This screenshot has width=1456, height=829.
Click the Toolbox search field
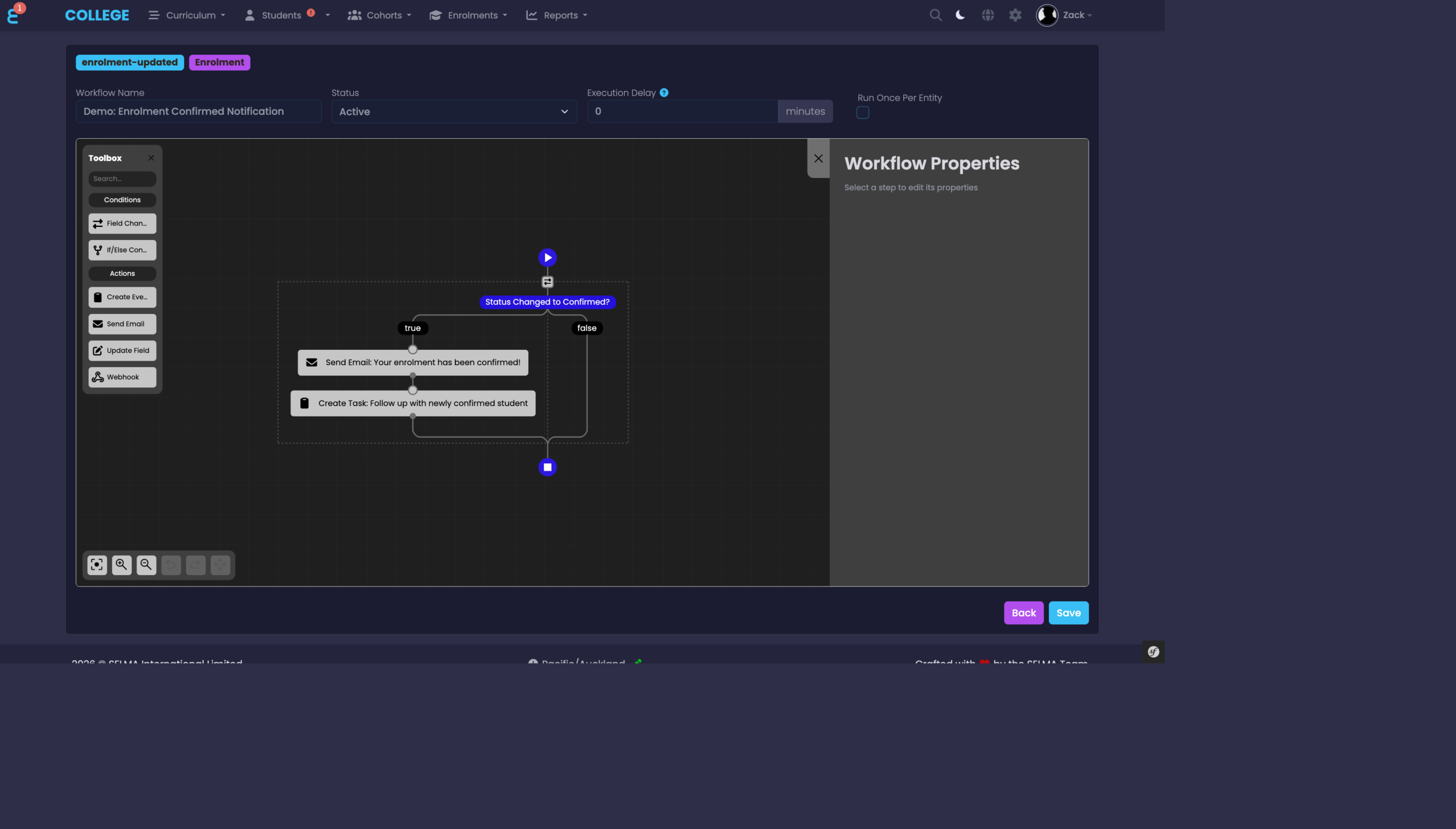tap(122, 178)
